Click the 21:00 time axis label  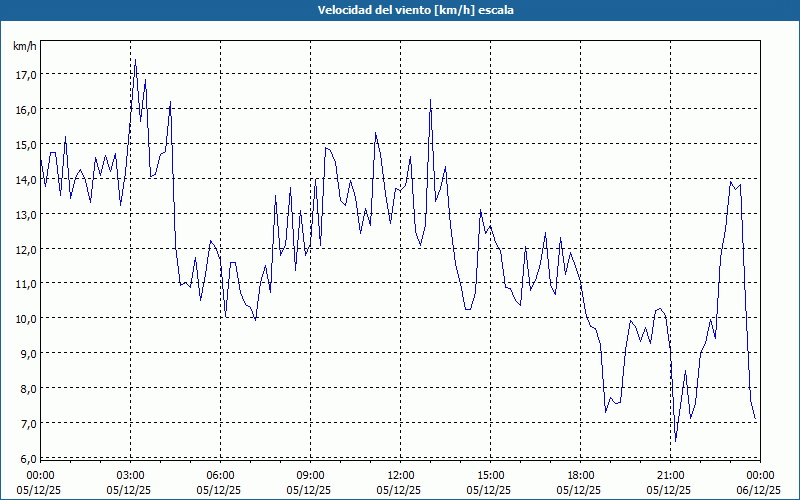(x=670, y=476)
